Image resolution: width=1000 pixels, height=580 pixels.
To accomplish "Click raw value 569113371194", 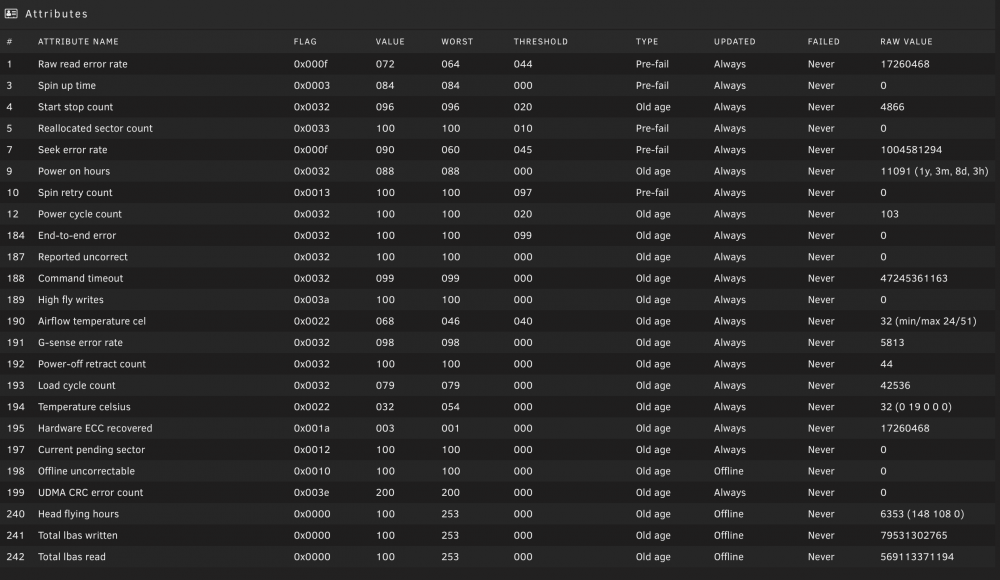I will [917, 557].
